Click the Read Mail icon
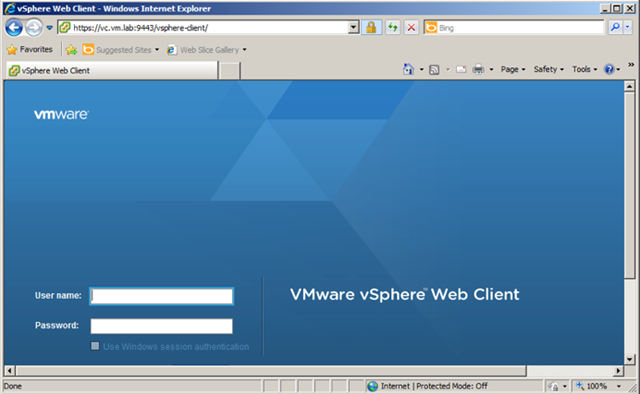The image size is (640, 394). (461, 69)
